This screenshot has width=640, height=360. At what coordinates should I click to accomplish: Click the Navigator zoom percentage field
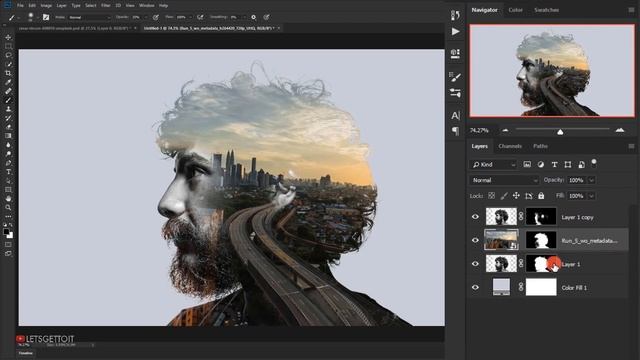[x=479, y=131]
